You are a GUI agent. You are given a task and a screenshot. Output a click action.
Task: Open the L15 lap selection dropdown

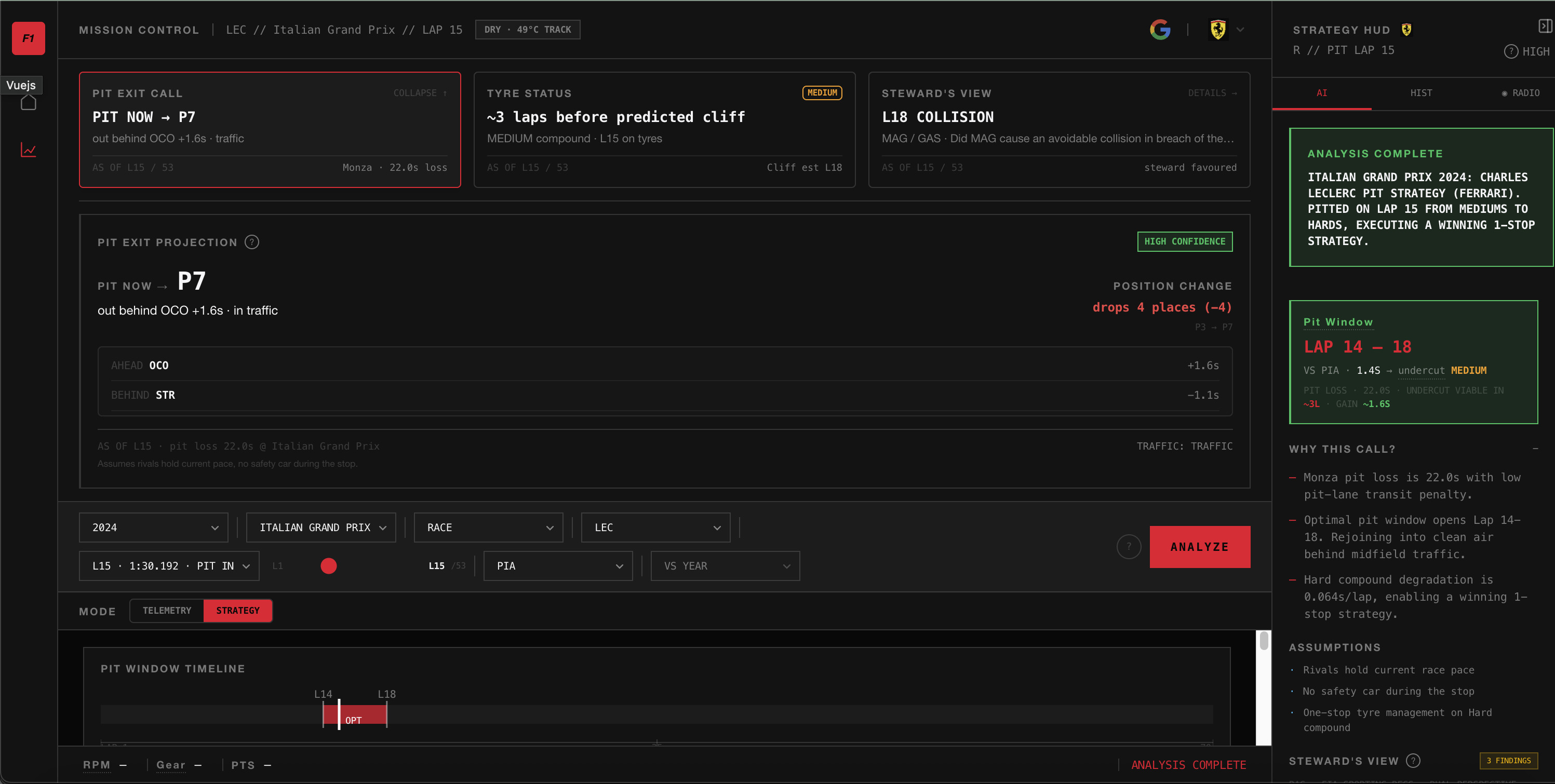[169, 566]
